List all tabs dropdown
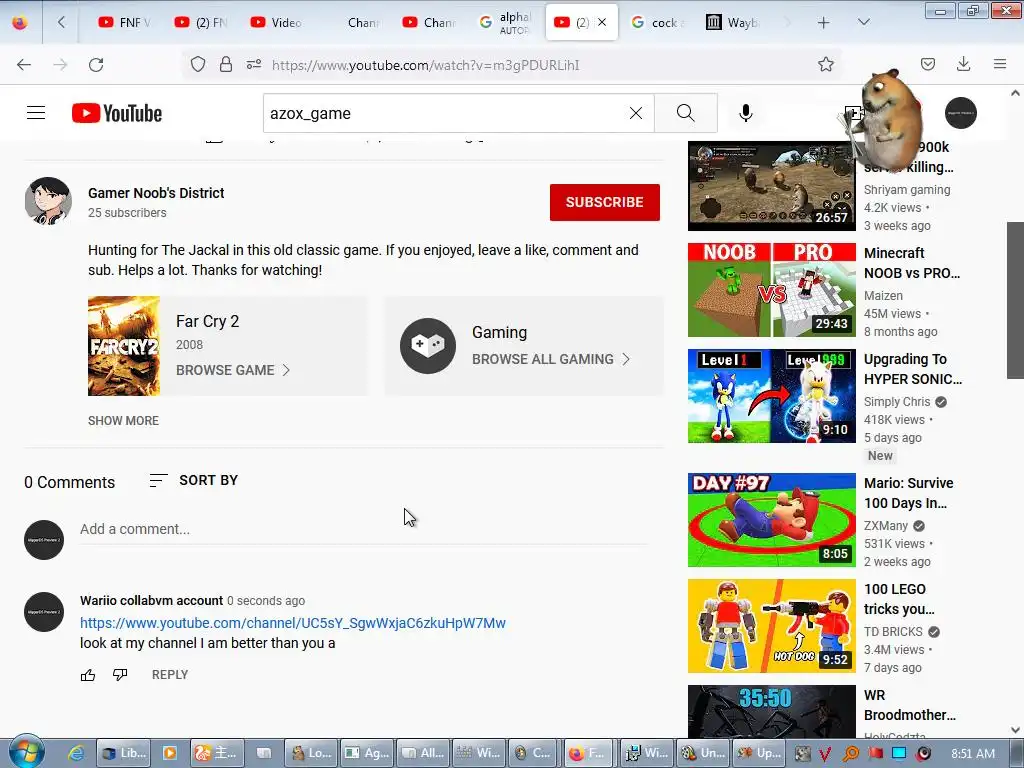The height and width of the screenshot is (768, 1024). tap(863, 23)
